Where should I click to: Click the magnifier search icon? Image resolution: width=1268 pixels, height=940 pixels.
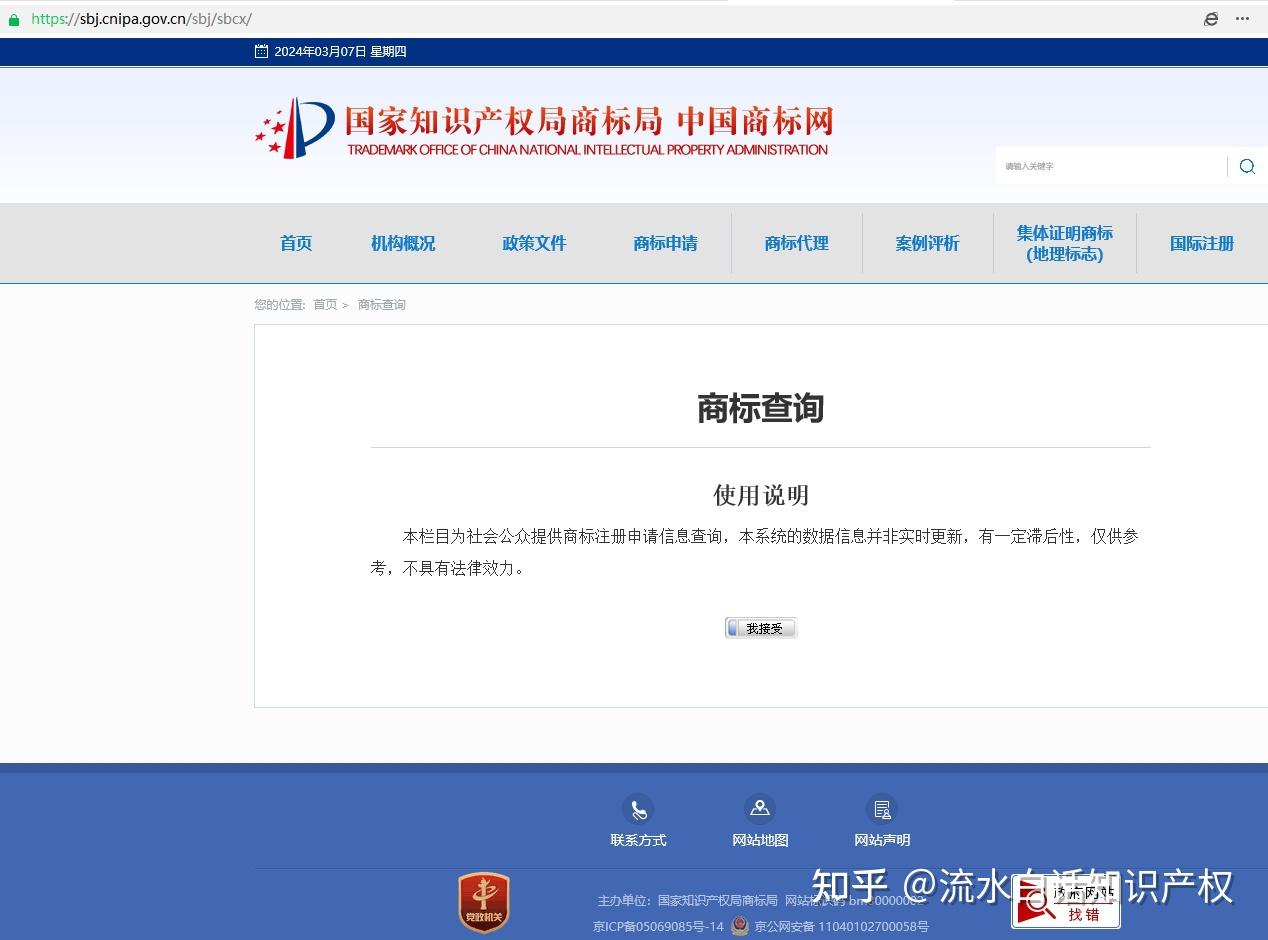[1247, 166]
